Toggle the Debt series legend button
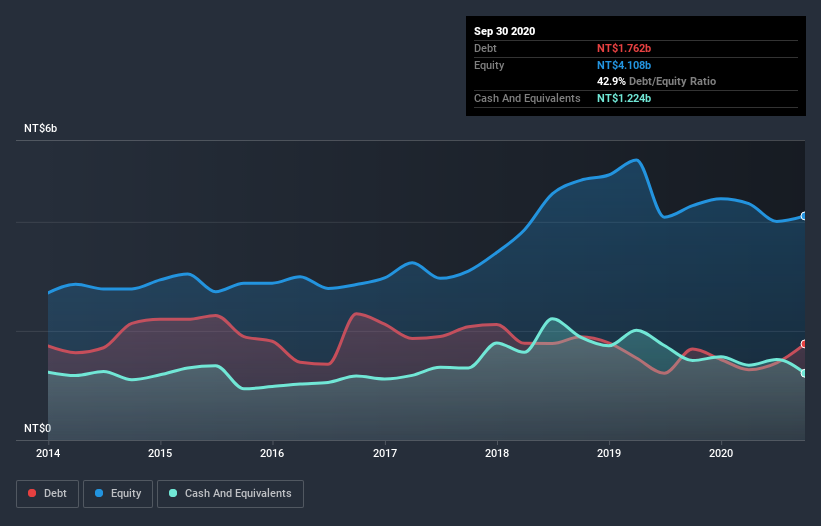821x526 pixels. click(x=47, y=494)
